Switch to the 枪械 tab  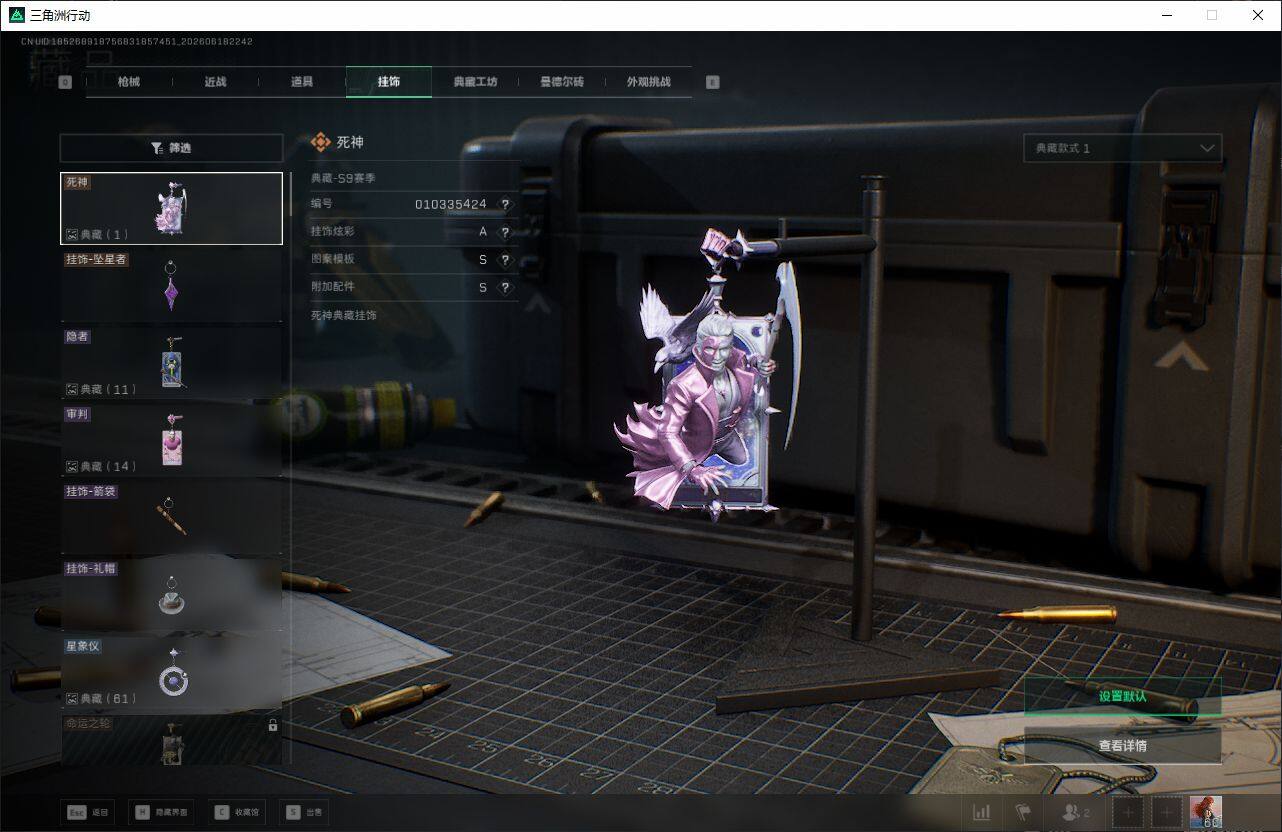coord(129,82)
